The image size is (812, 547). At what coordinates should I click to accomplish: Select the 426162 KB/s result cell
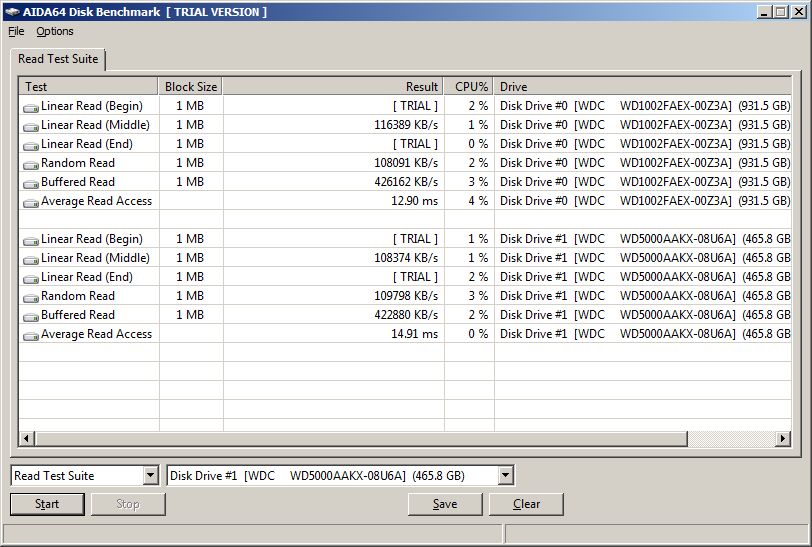click(x=406, y=182)
